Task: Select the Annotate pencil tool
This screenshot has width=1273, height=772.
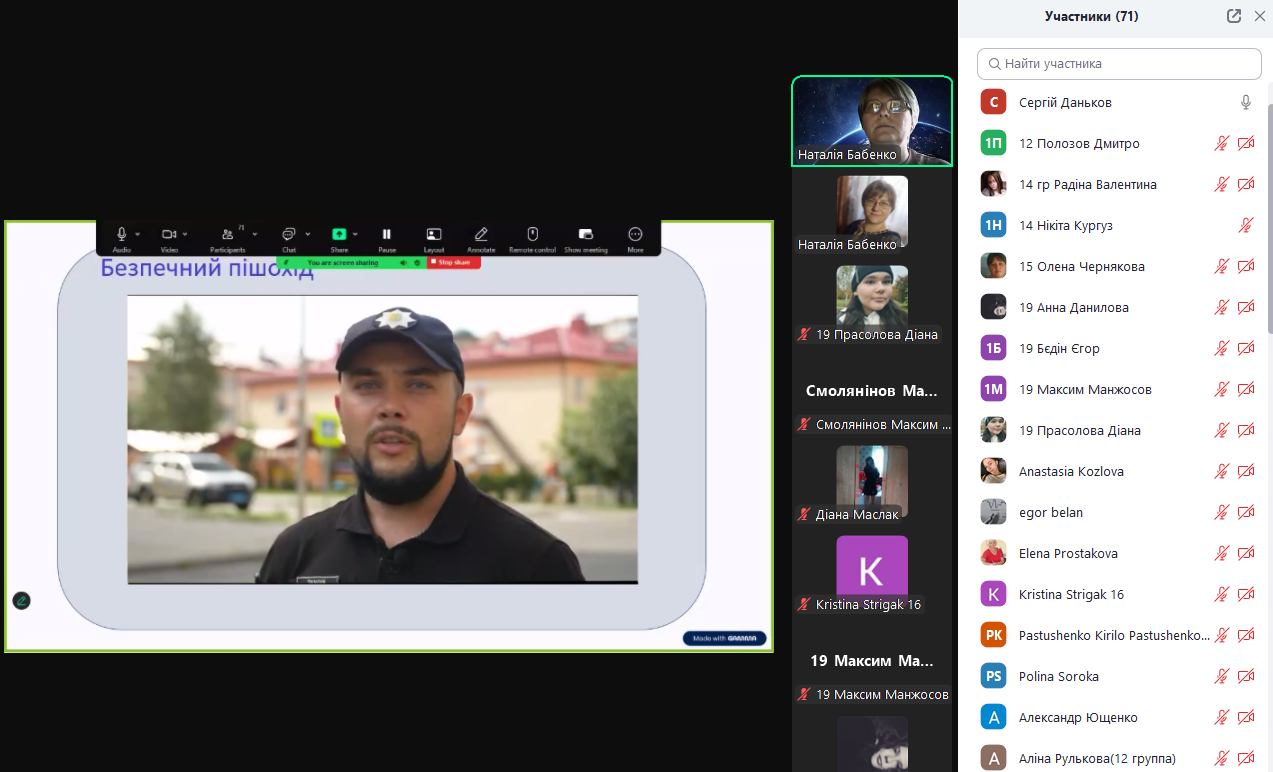Action: click(x=481, y=234)
